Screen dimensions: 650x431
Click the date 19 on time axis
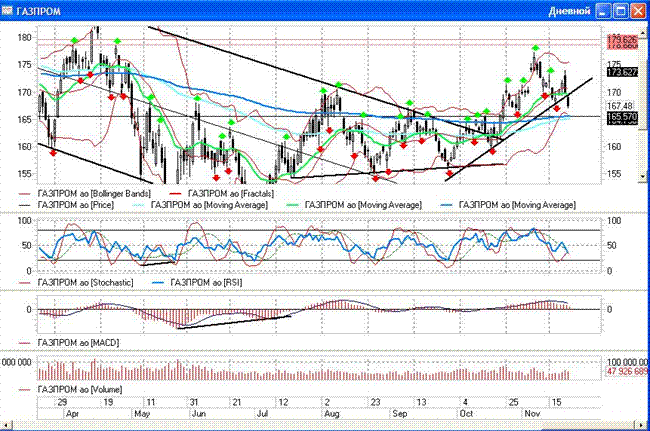(x=108, y=402)
